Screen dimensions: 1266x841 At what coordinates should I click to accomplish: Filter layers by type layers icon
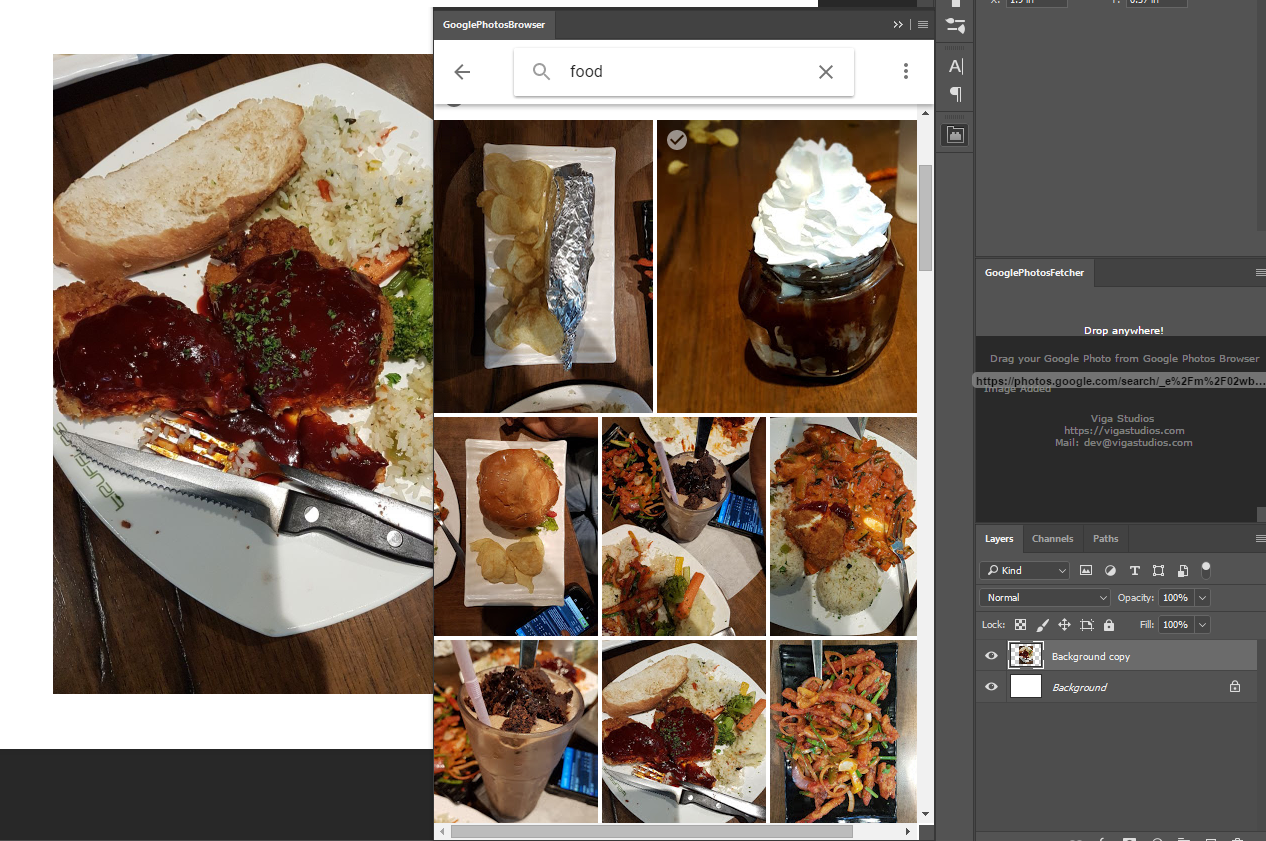point(1134,570)
